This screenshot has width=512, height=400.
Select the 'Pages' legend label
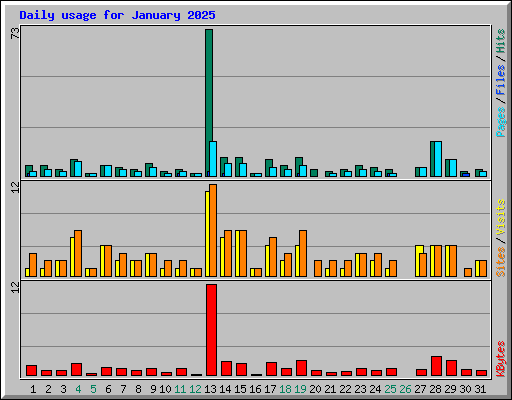500,122
